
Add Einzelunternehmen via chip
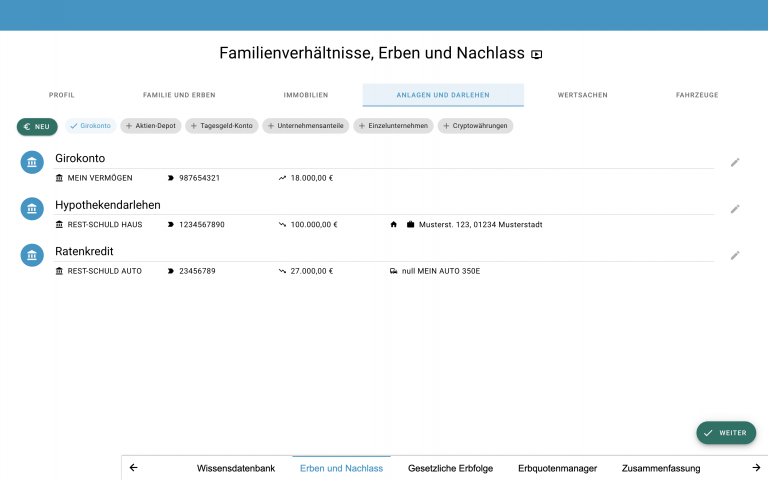pos(393,126)
